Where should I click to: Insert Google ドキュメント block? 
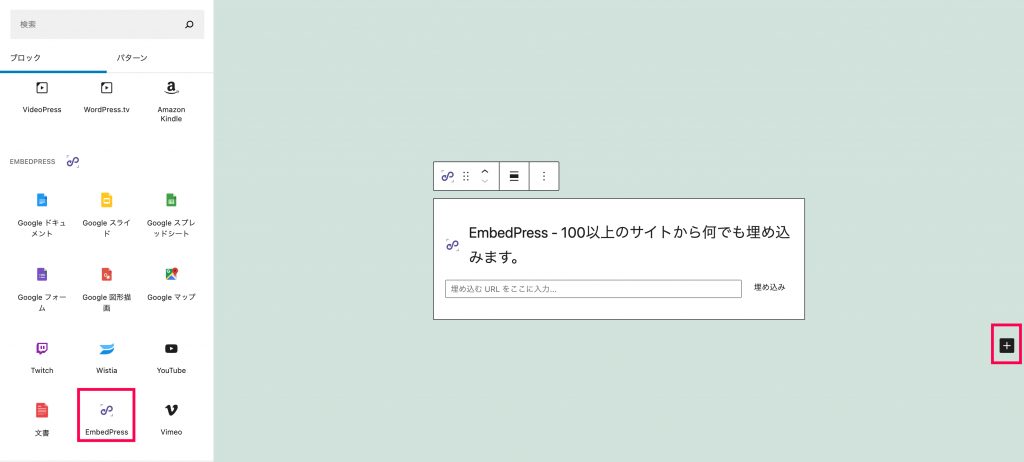(42, 215)
